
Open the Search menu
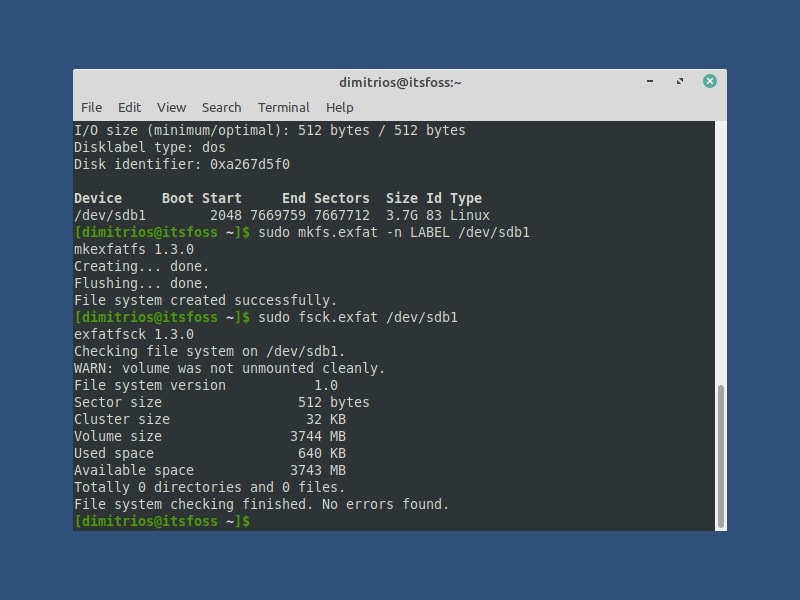point(221,107)
